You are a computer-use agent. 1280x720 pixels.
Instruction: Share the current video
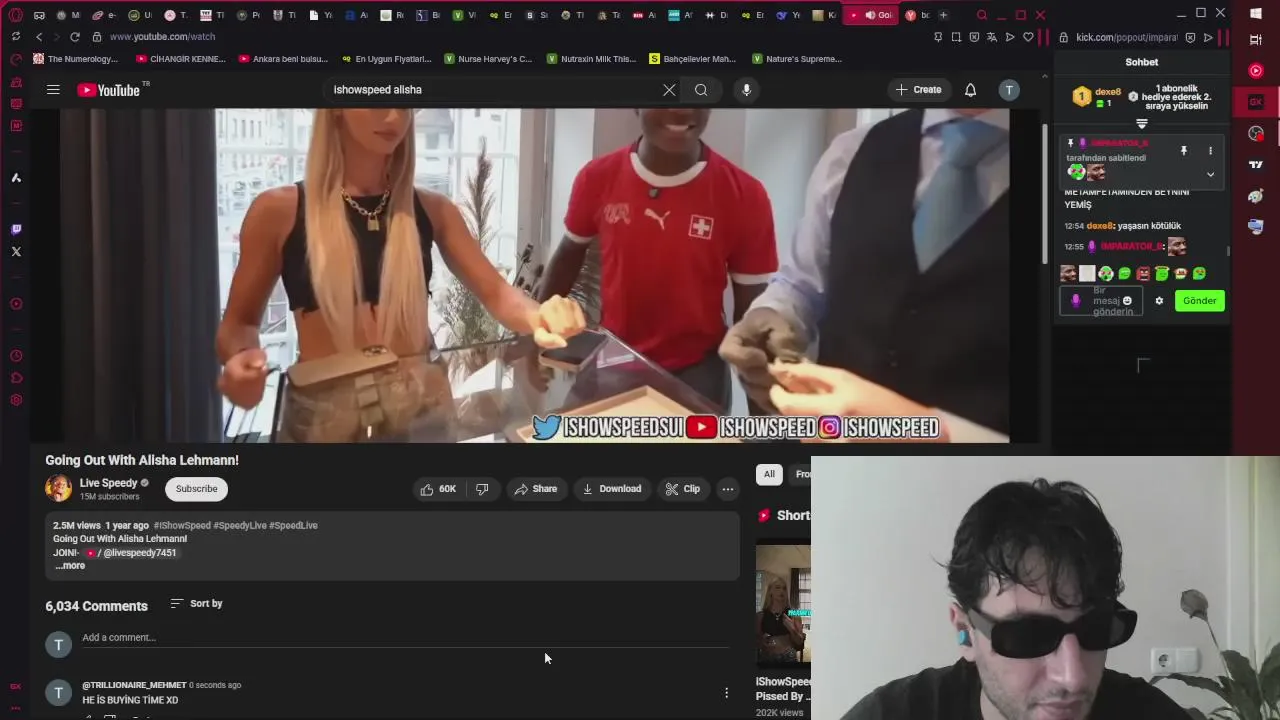(x=536, y=489)
